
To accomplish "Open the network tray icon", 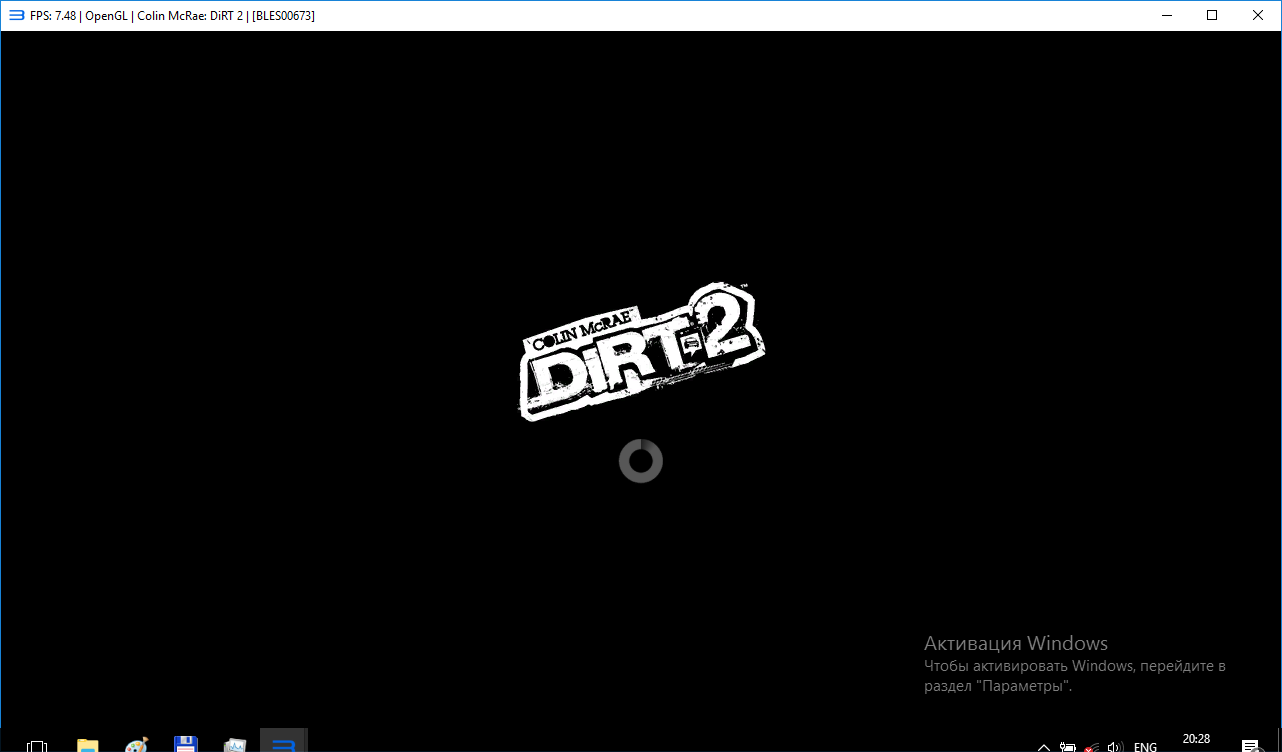I will point(1092,746).
